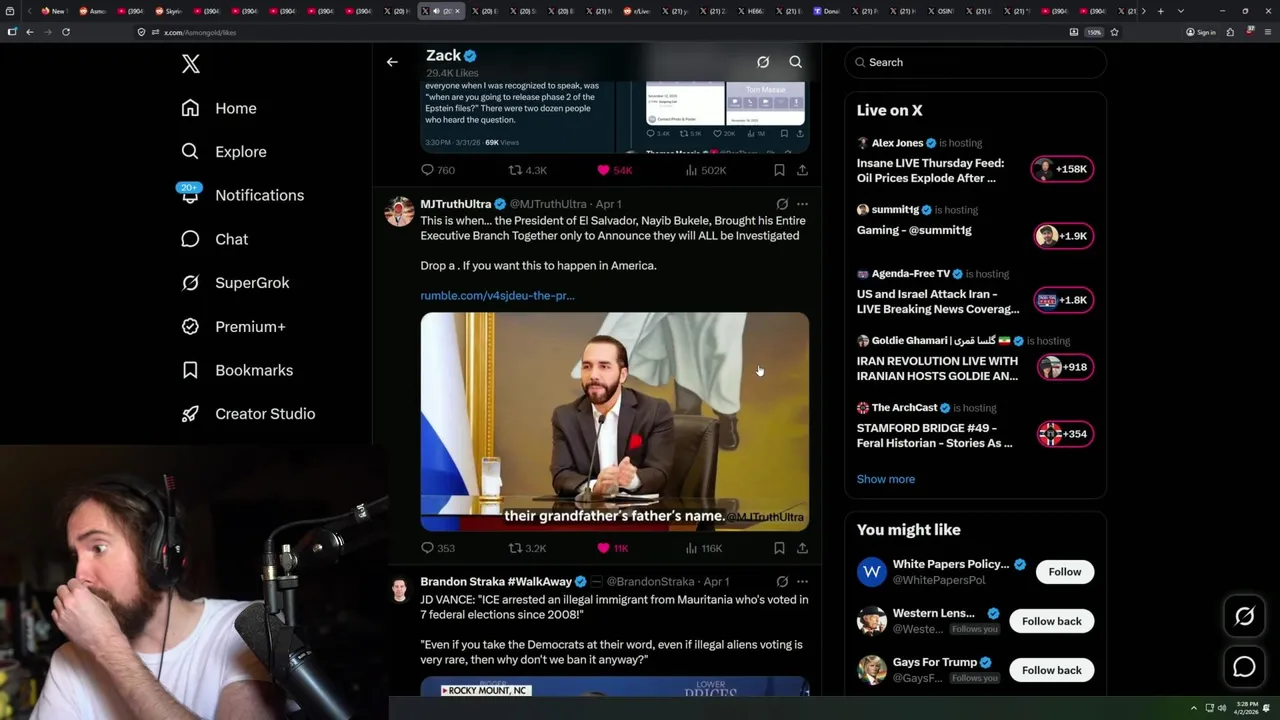
Task: Open a new browser tab
Action: click(1160, 11)
